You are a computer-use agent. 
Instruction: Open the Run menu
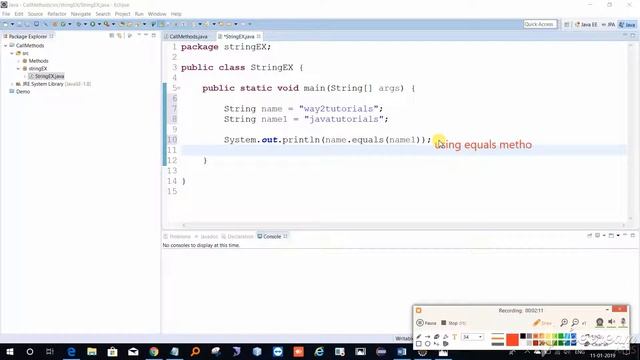coord(139,14)
